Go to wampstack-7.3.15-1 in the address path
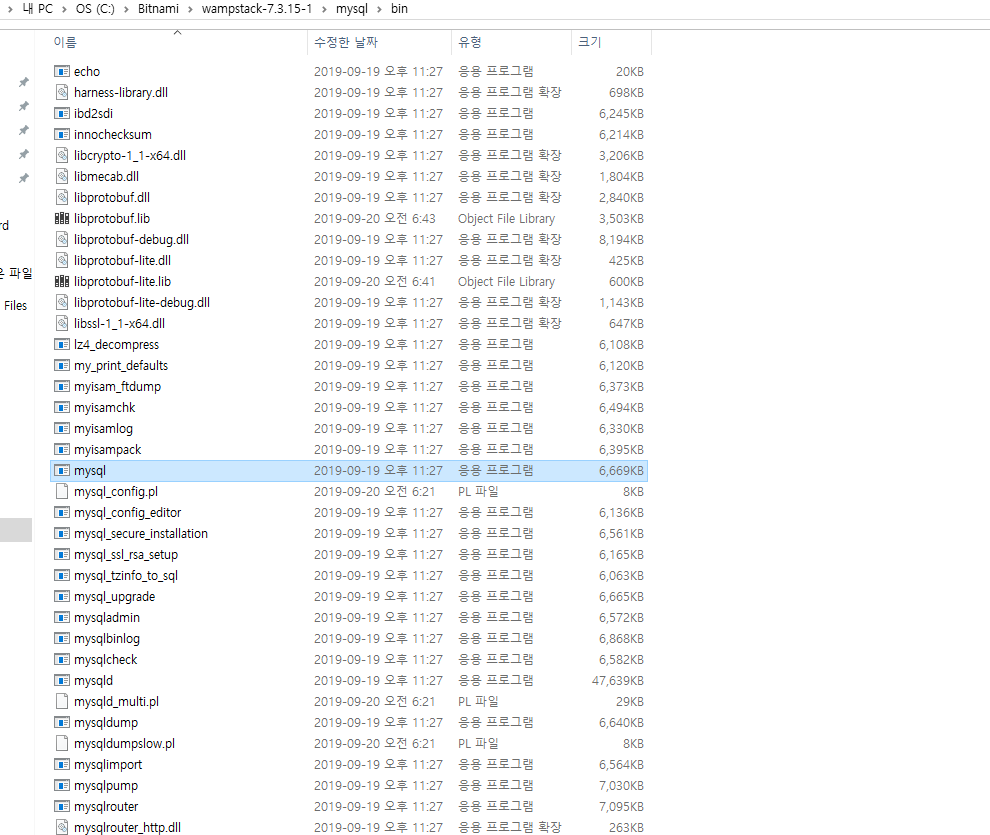The image size is (990, 835). point(257,9)
